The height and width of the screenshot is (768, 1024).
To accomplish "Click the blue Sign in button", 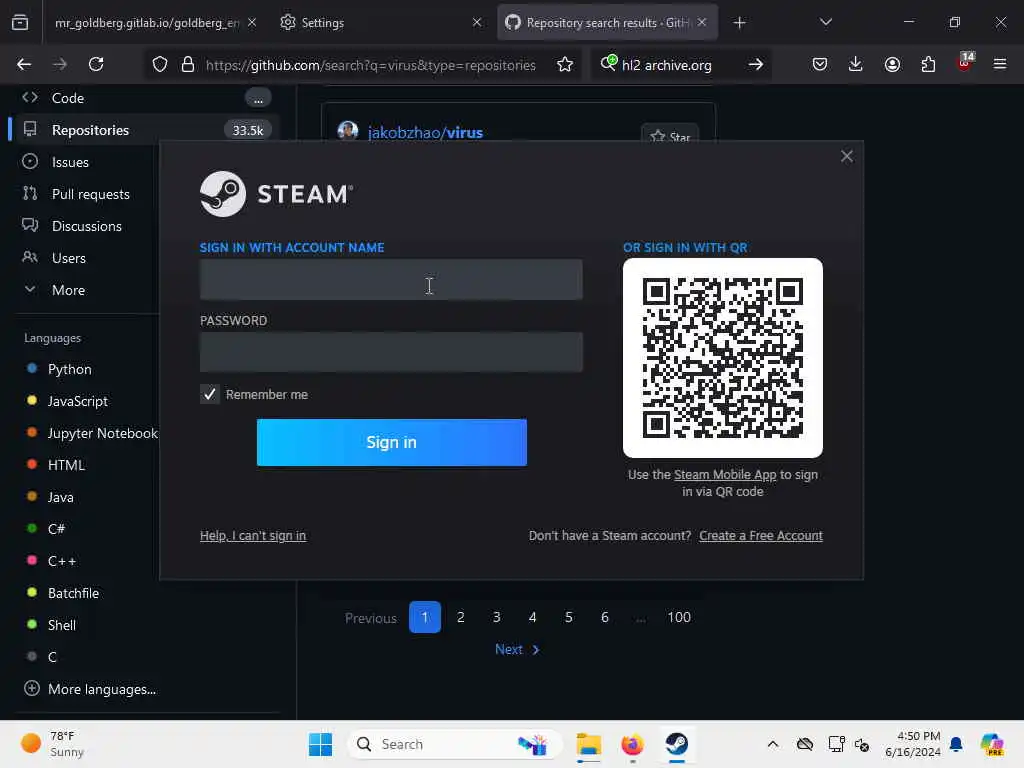I will point(392,442).
